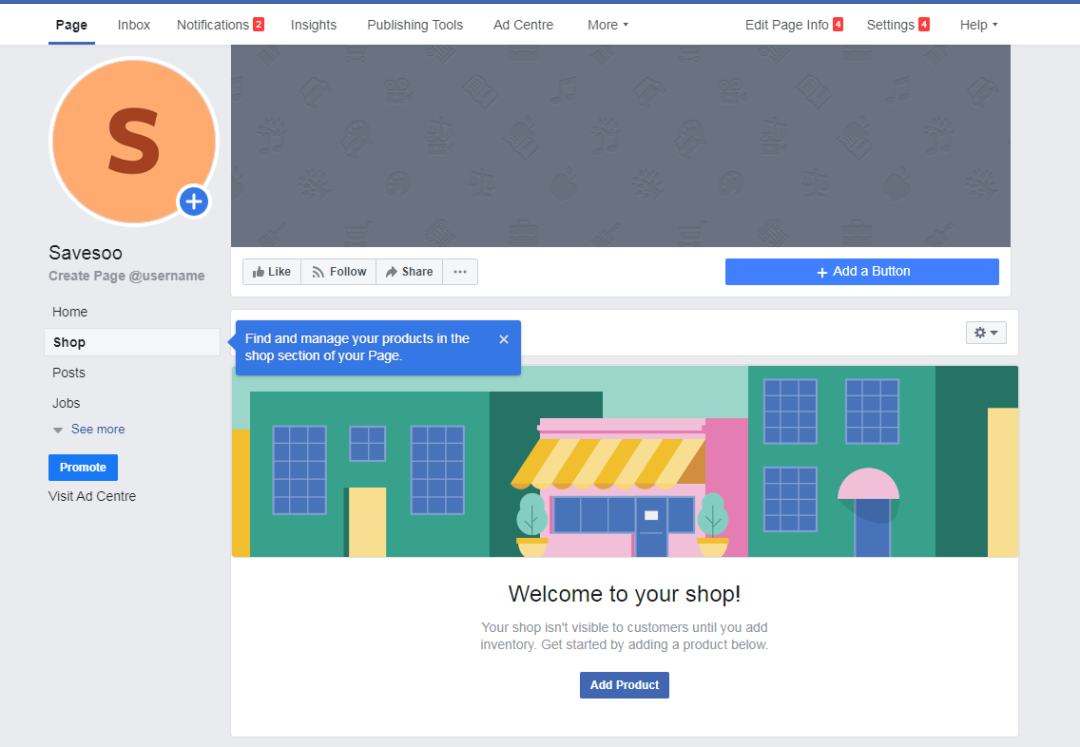Viewport: 1080px width, 747px height.
Task: Open Jobs in the sidebar
Action: (x=66, y=403)
